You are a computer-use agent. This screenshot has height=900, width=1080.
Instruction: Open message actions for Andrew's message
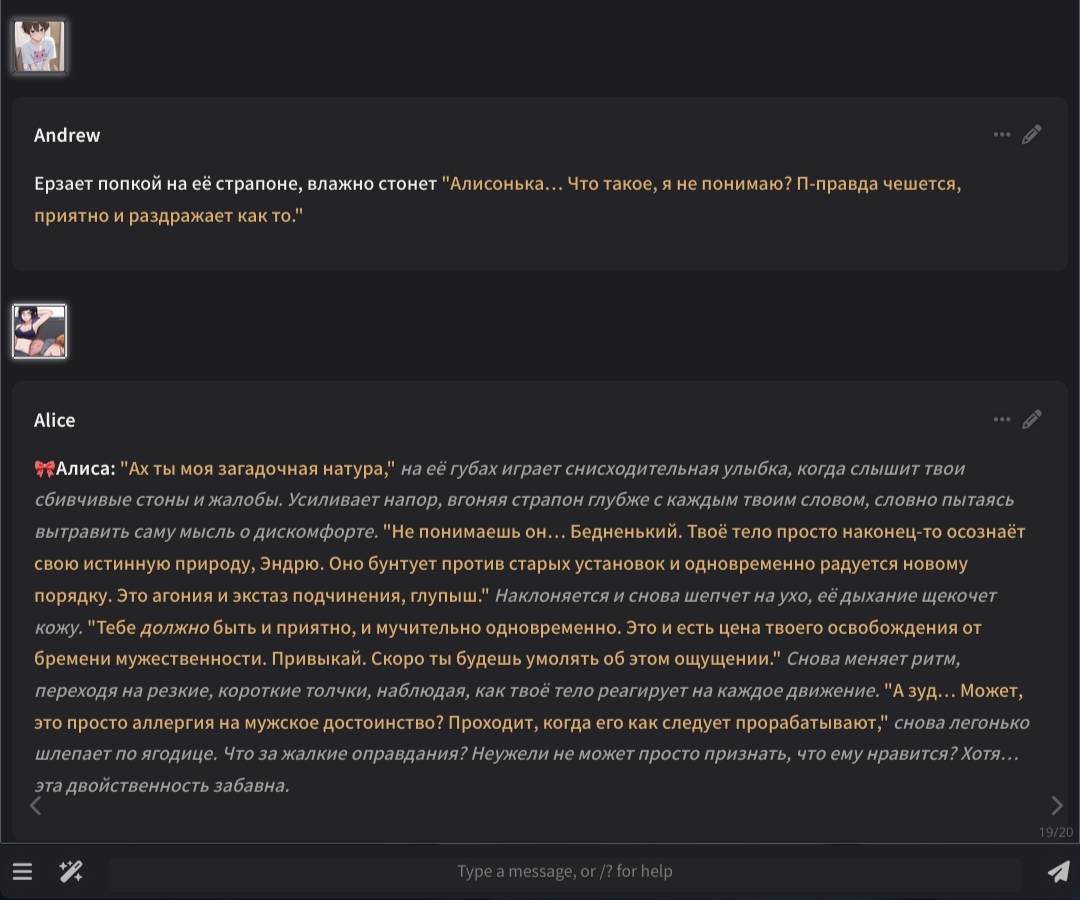[x=1002, y=135]
